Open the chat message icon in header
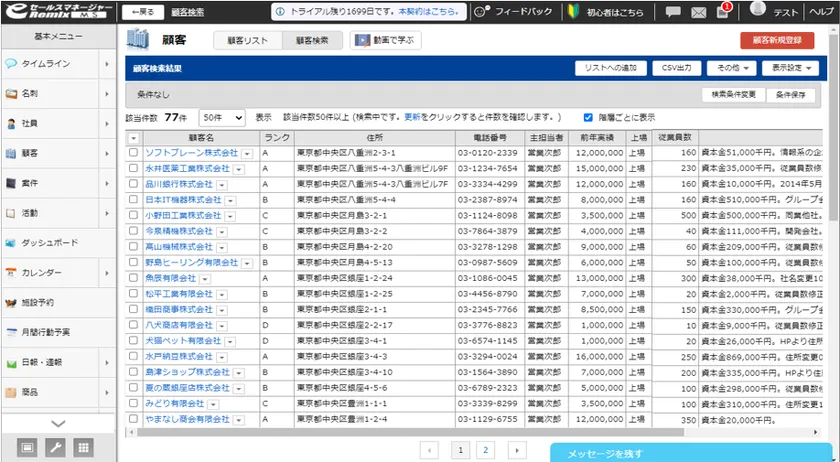The width and height of the screenshot is (840, 462). click(673, 12)
